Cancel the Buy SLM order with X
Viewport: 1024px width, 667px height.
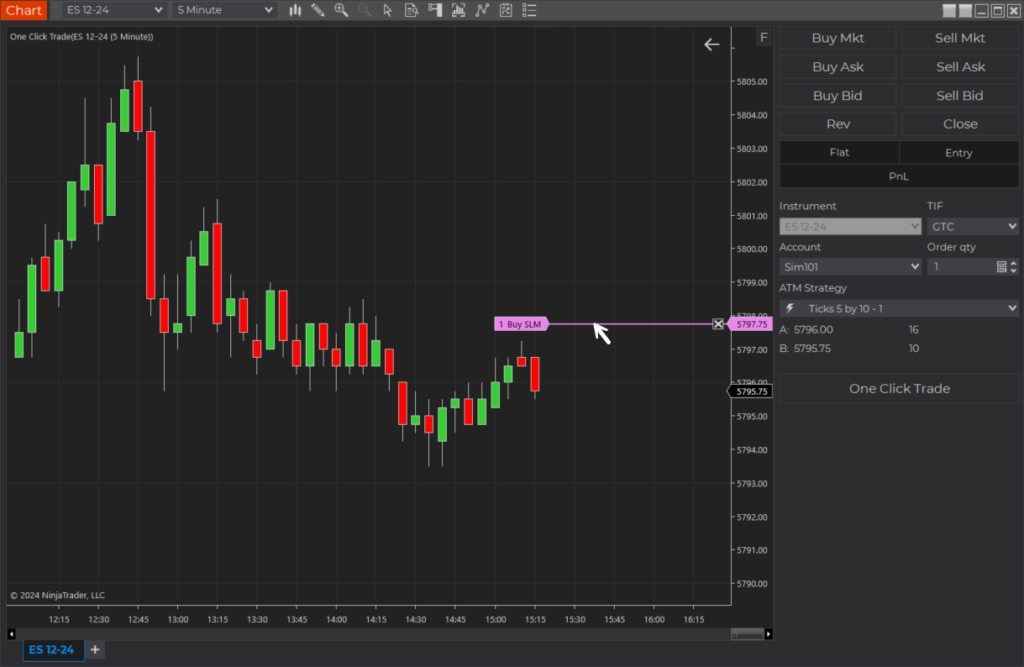coord(718,324)
